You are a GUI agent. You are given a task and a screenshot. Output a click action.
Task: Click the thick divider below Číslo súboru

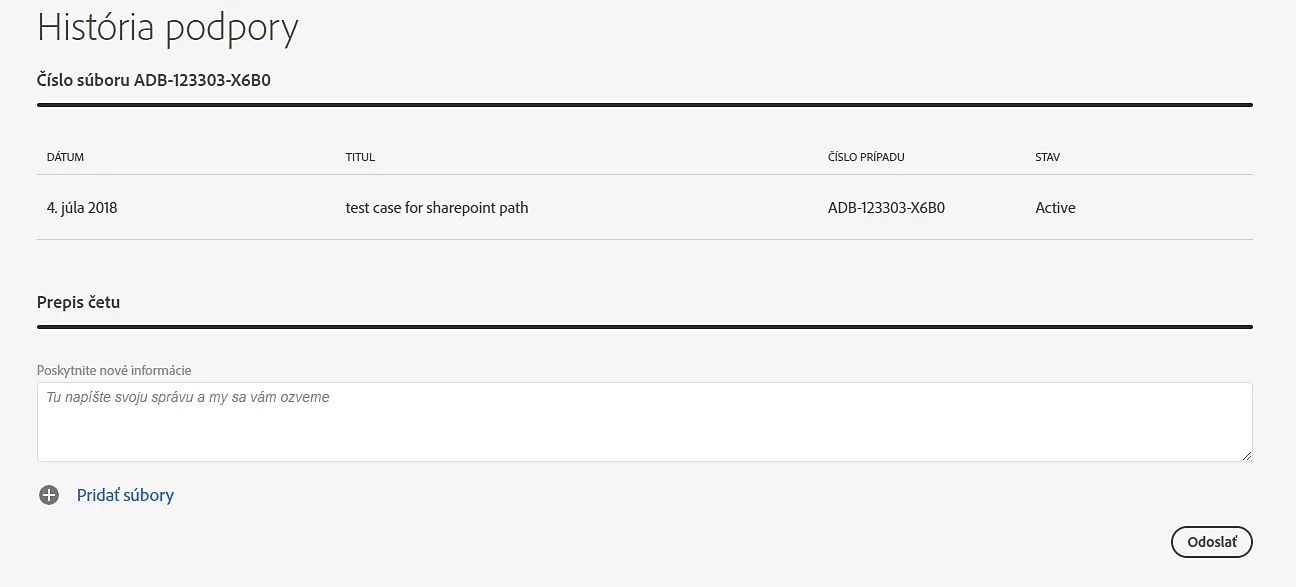coord(644,104)
